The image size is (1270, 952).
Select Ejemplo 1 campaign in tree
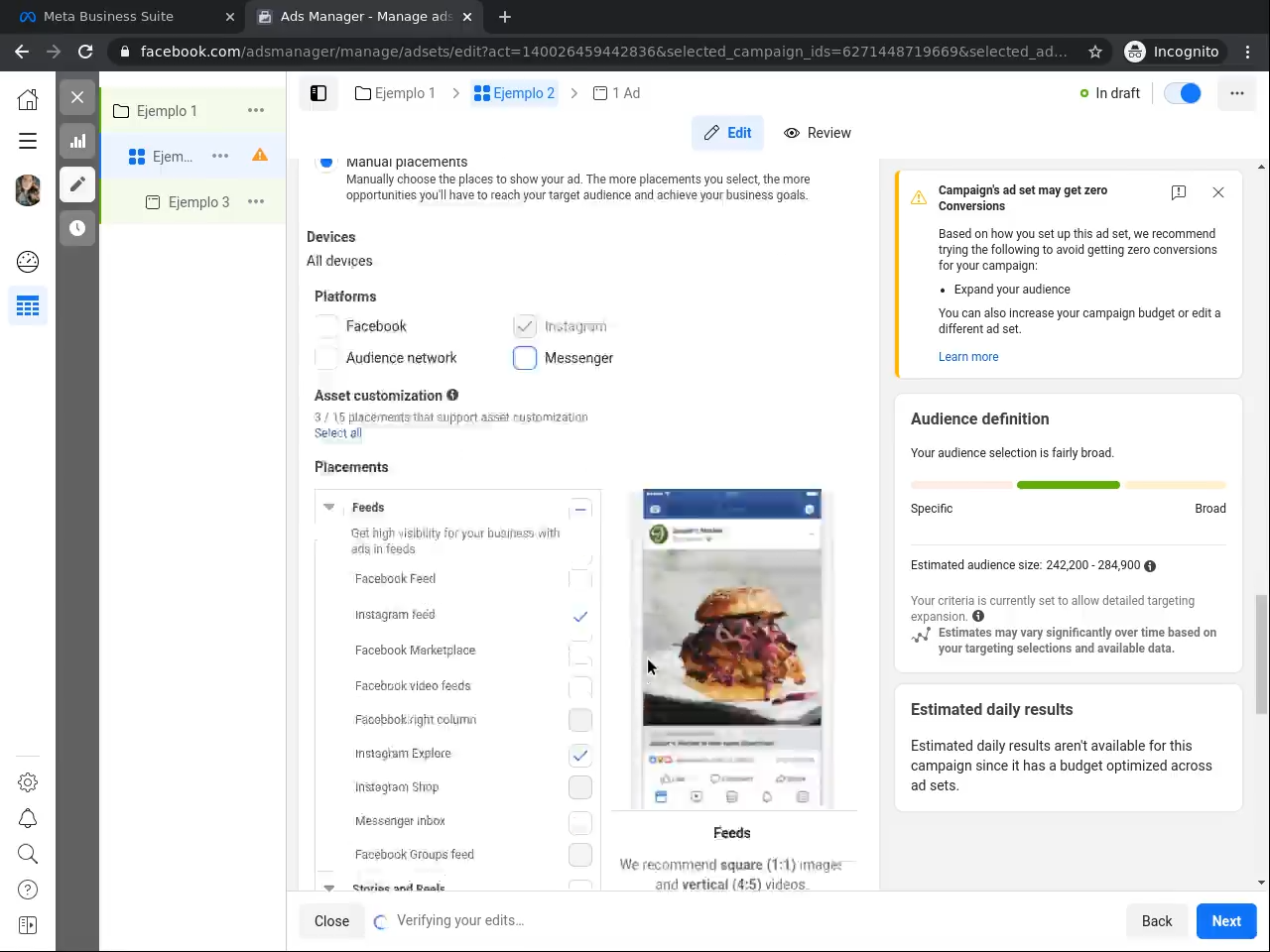pyautogui.click(x=167, y=111)
